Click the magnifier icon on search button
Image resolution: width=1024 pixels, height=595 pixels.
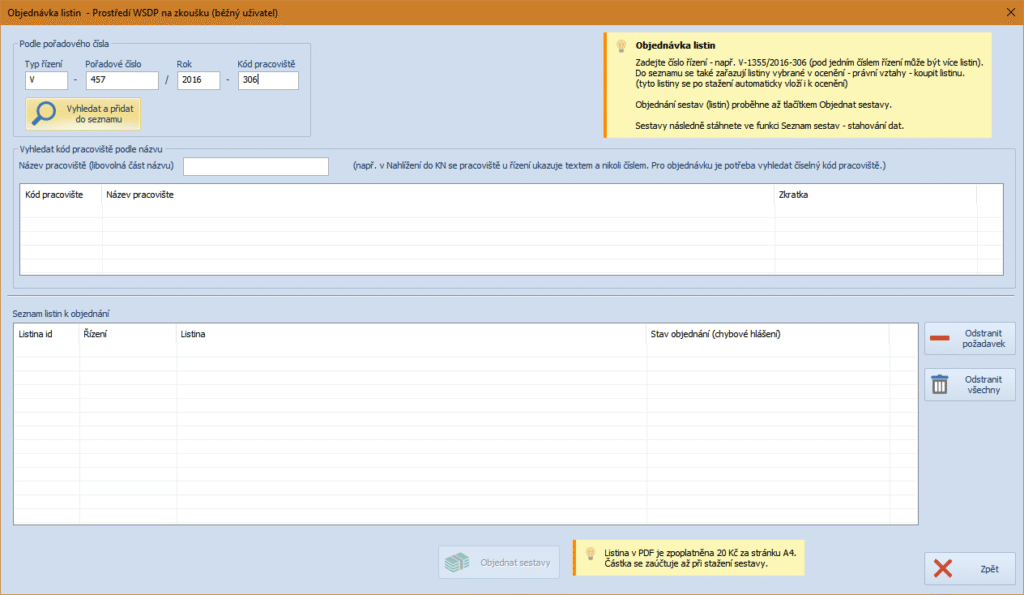coord(44,113)
